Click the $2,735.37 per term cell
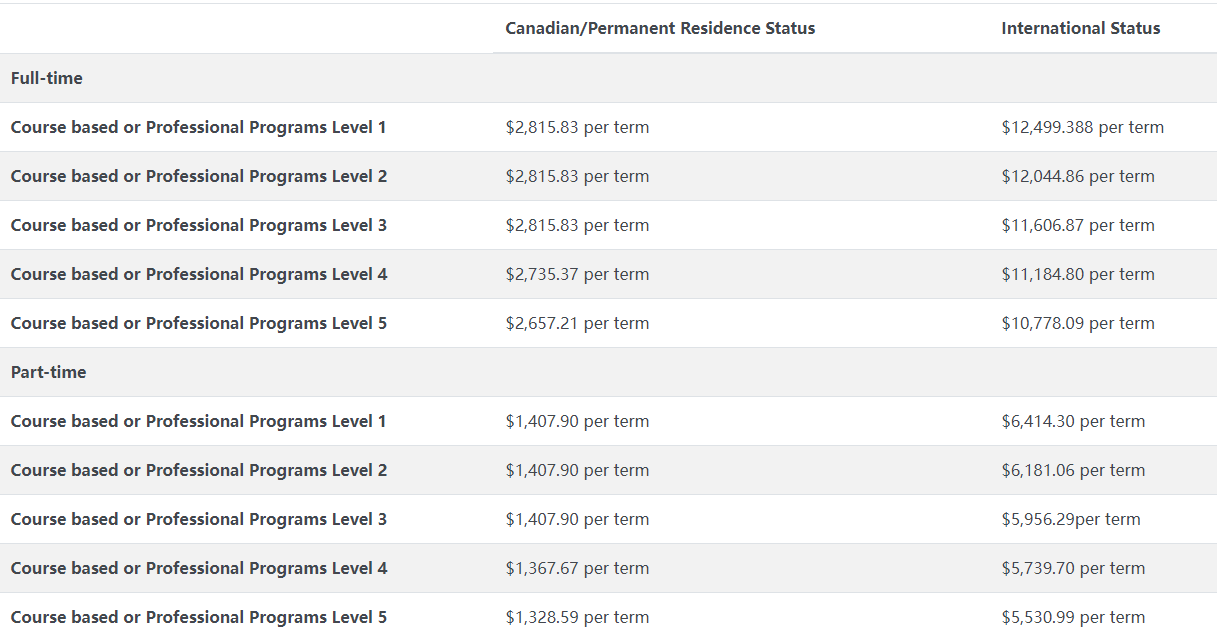This screenshot has height=629, width=1217. tap(577, 274)
